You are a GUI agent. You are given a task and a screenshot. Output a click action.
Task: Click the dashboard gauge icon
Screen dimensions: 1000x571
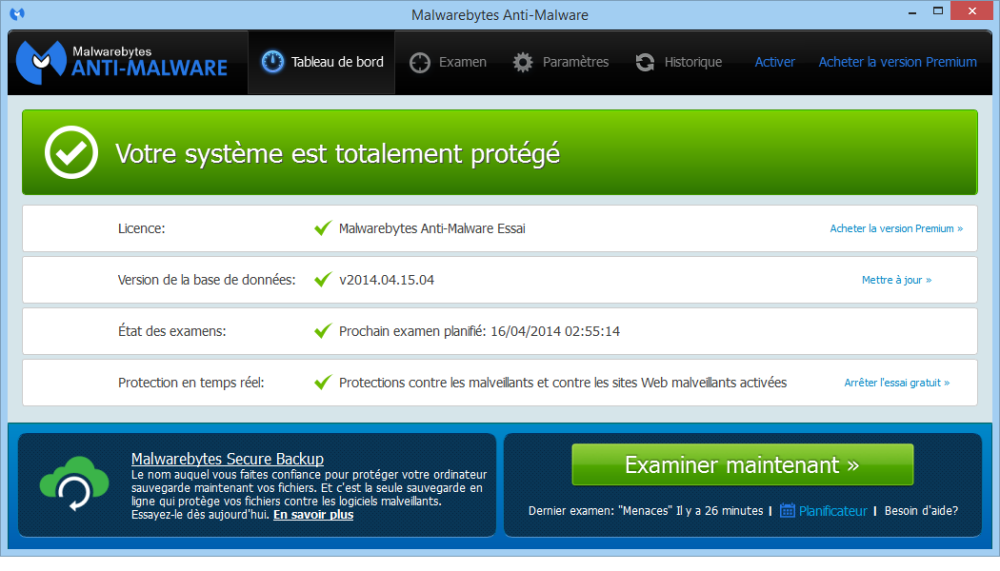tap(272, 62)
